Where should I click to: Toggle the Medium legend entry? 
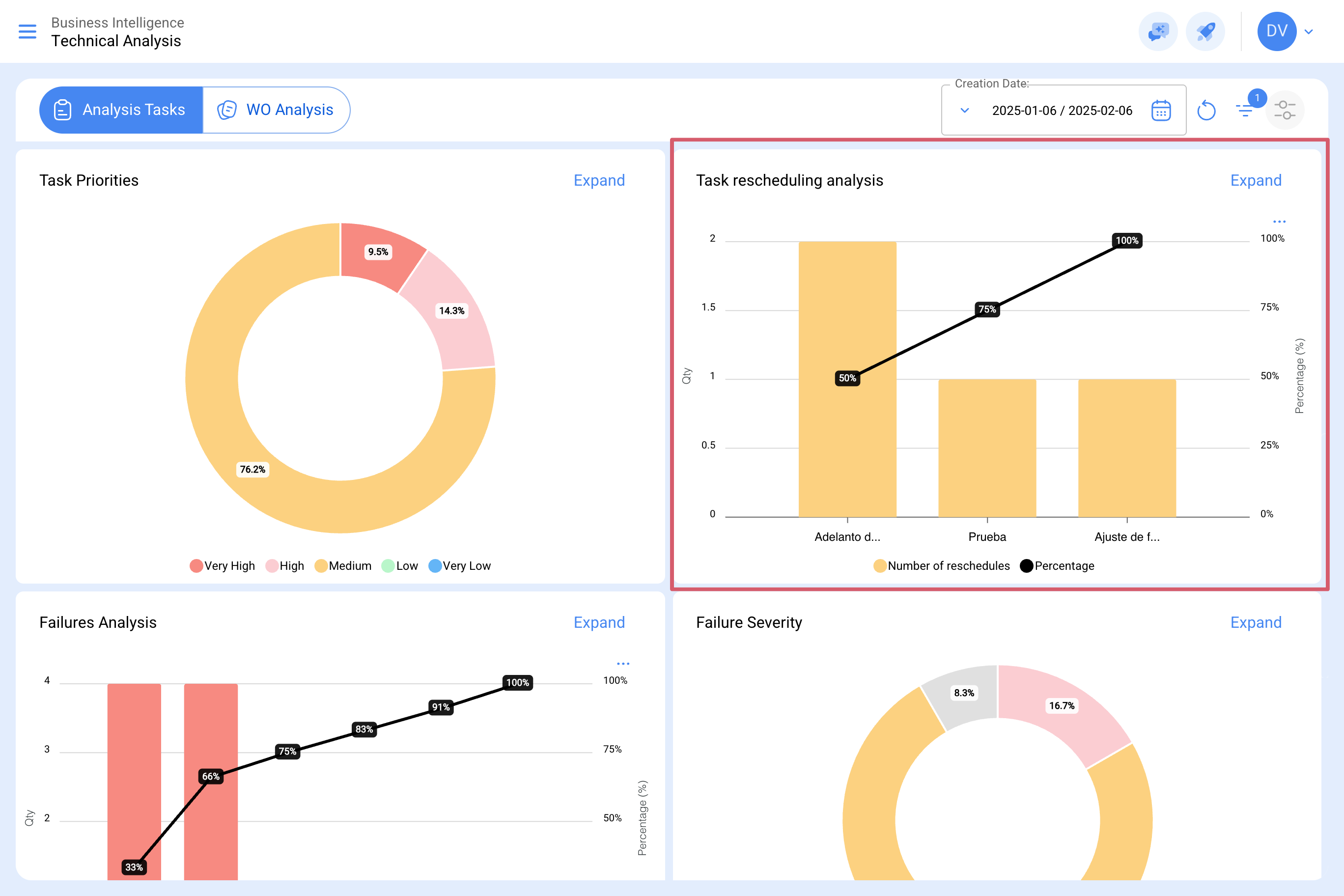pyautogui.click(x=343, y=566)
